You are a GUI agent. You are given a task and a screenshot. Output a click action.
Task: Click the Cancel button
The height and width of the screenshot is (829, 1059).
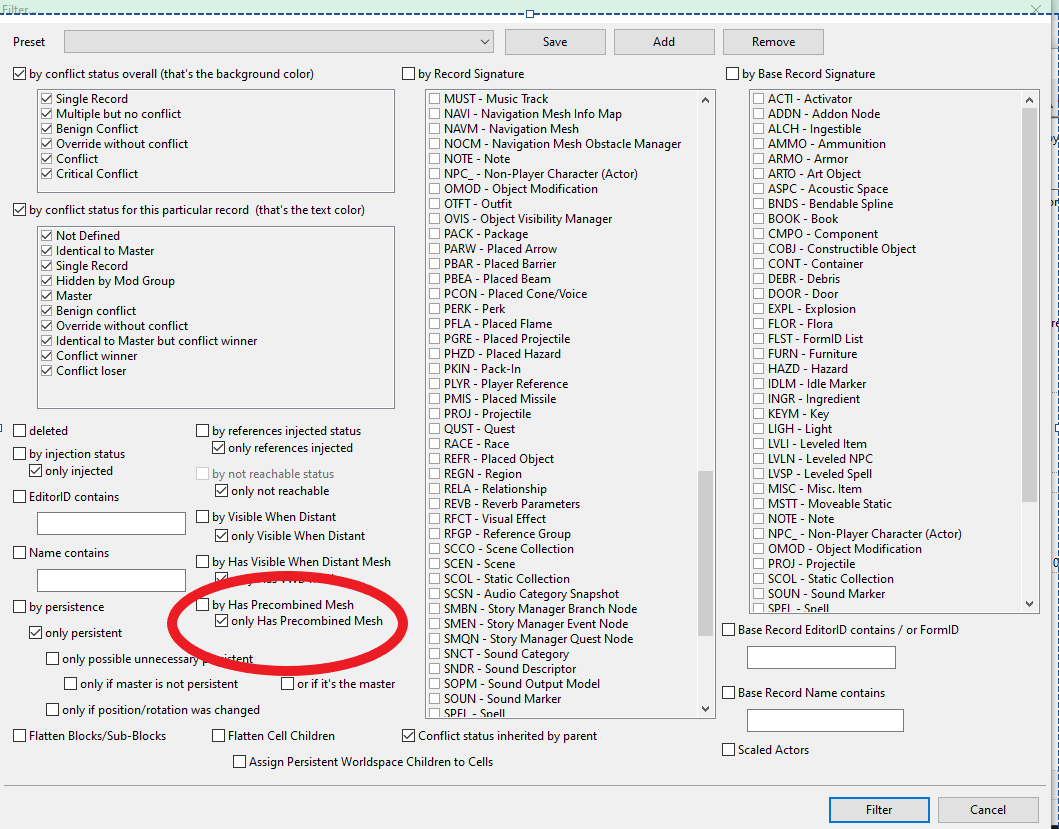tap(988, 809)
